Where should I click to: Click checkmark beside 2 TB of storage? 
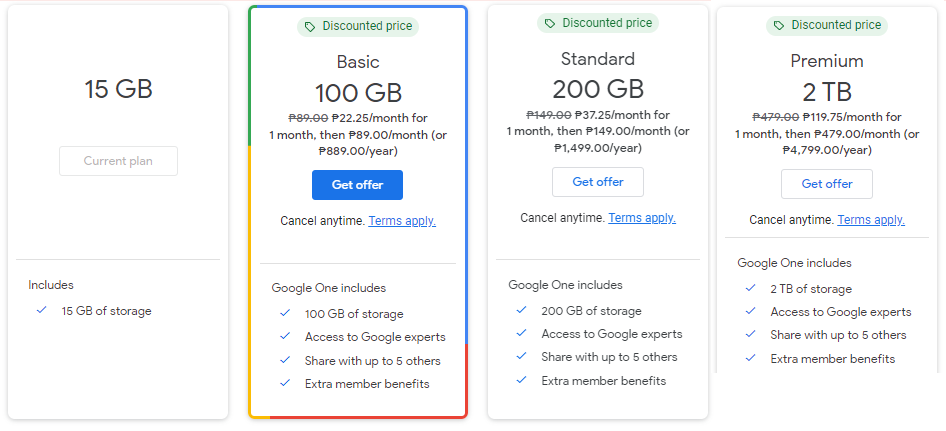coord(751,289)
